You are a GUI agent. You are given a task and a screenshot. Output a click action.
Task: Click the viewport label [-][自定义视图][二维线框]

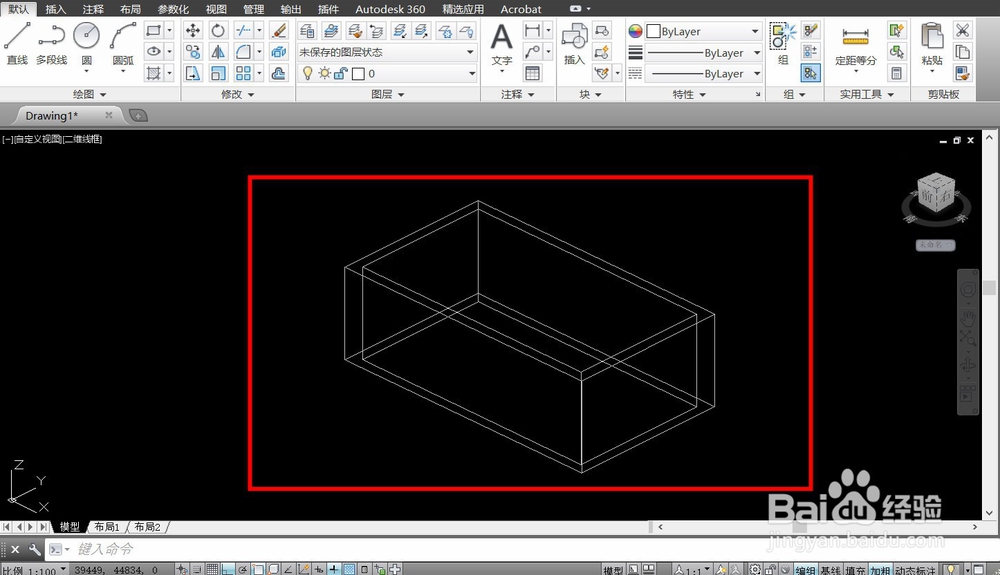point(52,139)
